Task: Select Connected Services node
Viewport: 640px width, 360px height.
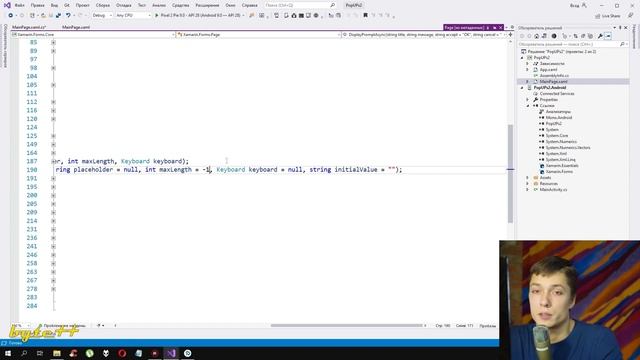Action: point(557,93)
